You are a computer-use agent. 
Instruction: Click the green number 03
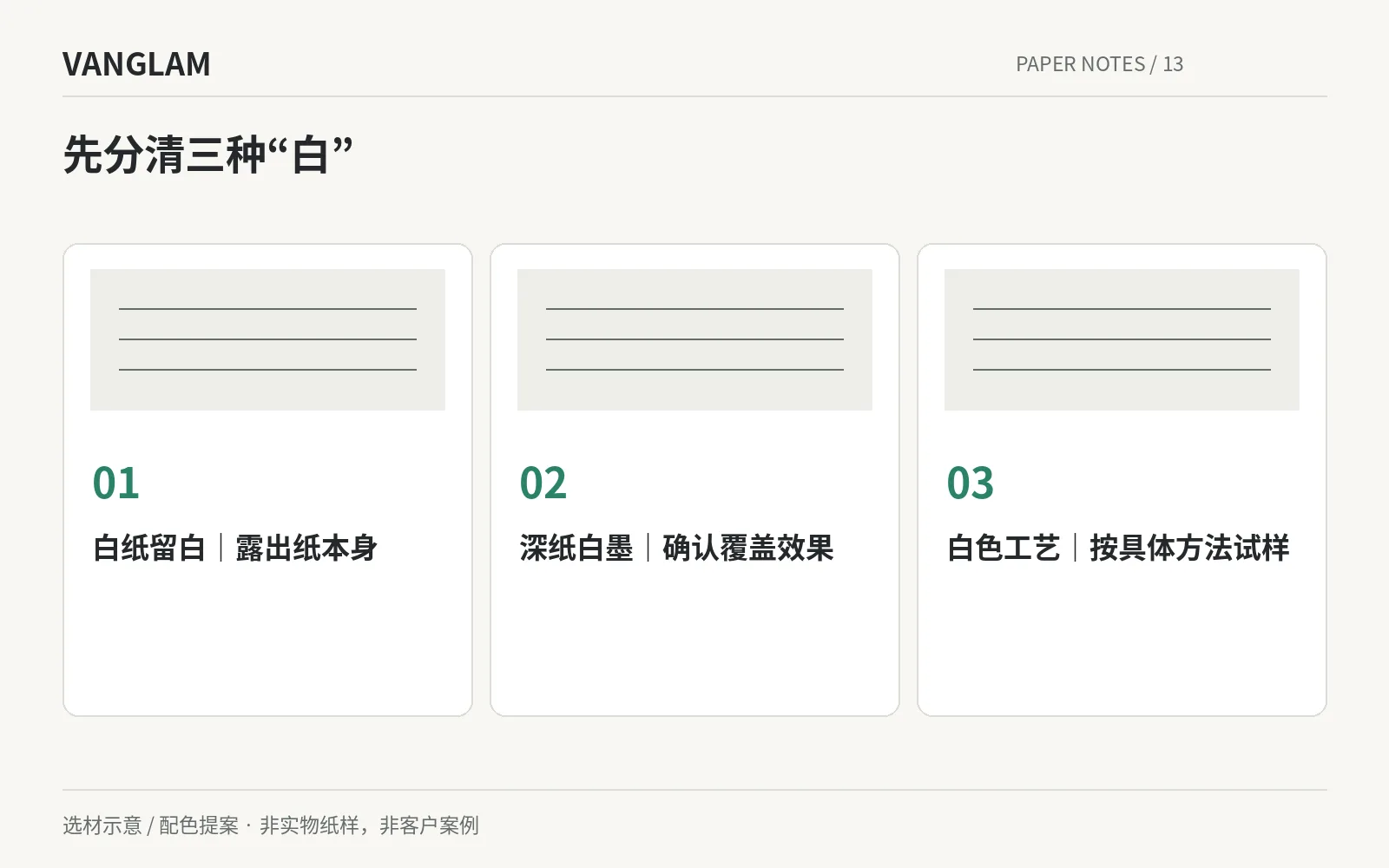(971, 483)
